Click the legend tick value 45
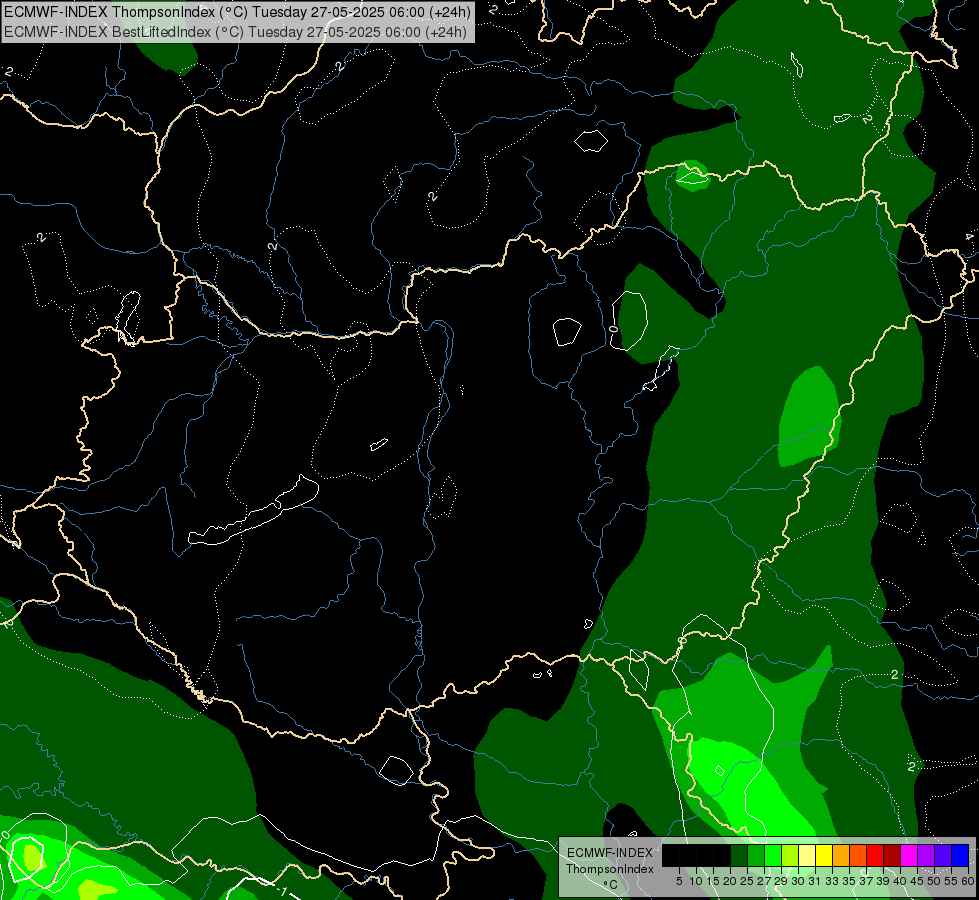Image resolution: width=979 pixels, height=900 pixels. click(x=918, y=881)
